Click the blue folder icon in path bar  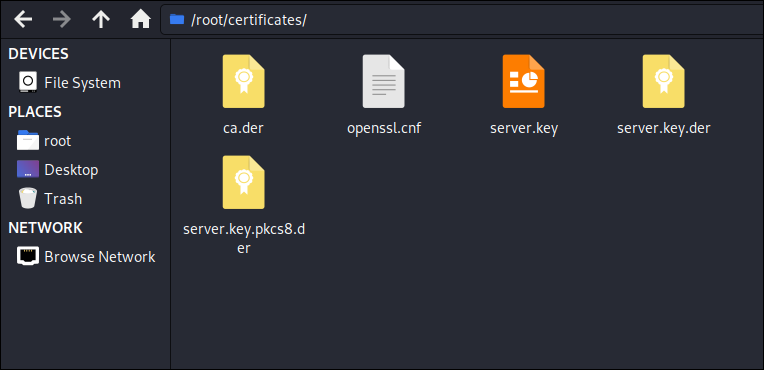click(176, 19)
